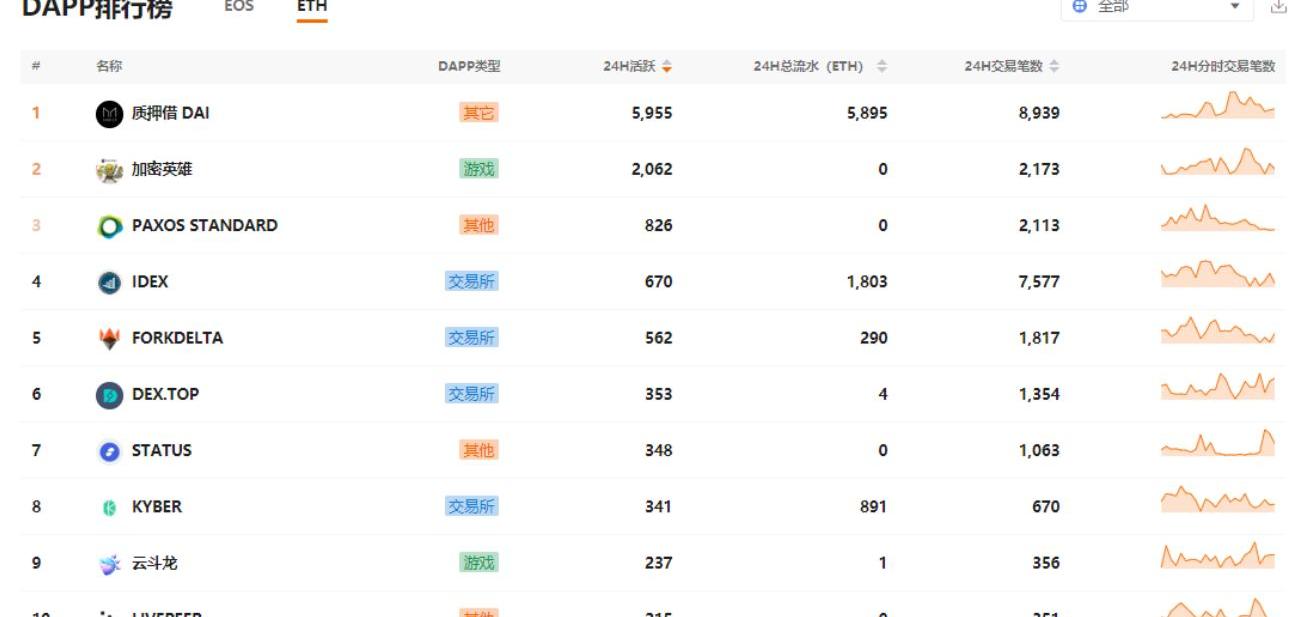The height and width of the screenshot is (617, 1301).
Task: Click the 游戏 tag in 加密英雄 row
Action: point(479,169)
